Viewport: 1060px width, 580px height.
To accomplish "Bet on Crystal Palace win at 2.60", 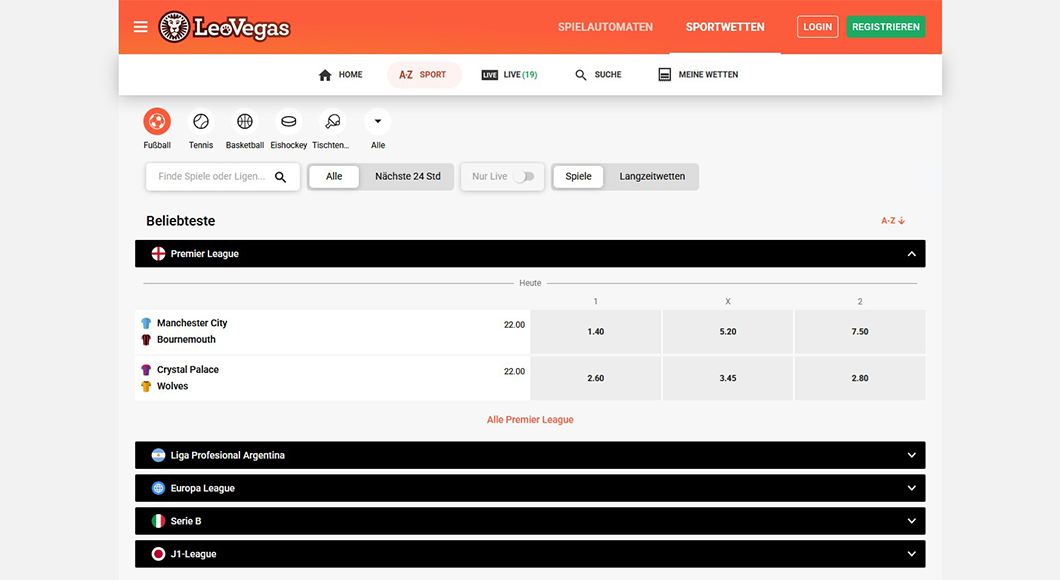I will (596, 379).
